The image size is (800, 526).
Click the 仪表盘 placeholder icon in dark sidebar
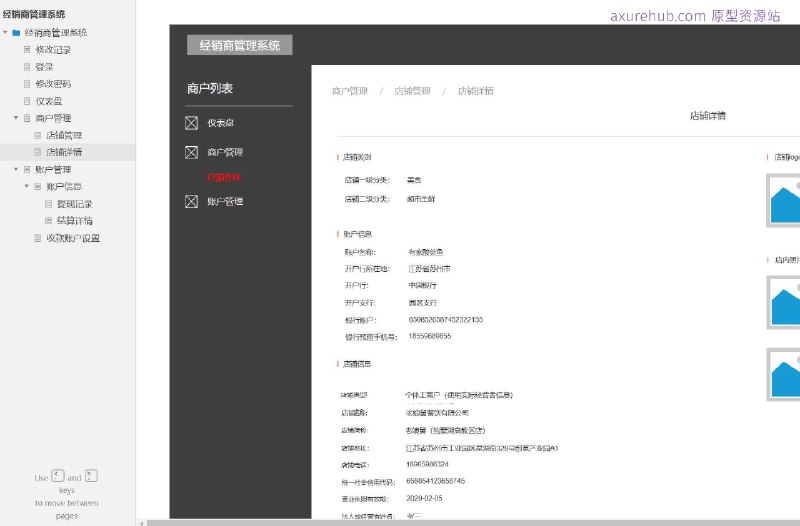coord(191,123)
